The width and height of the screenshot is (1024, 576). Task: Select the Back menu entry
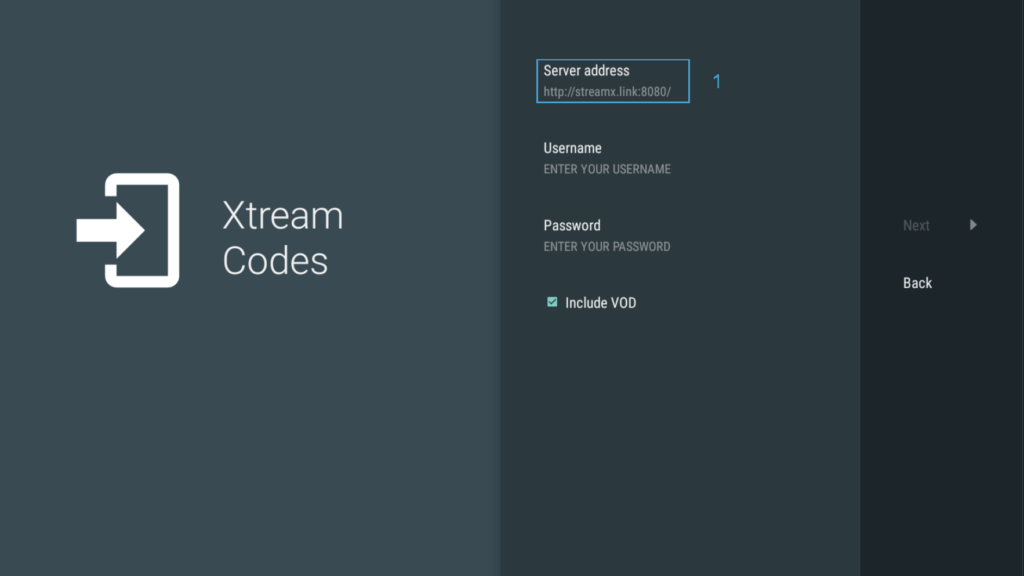[916, 283]
